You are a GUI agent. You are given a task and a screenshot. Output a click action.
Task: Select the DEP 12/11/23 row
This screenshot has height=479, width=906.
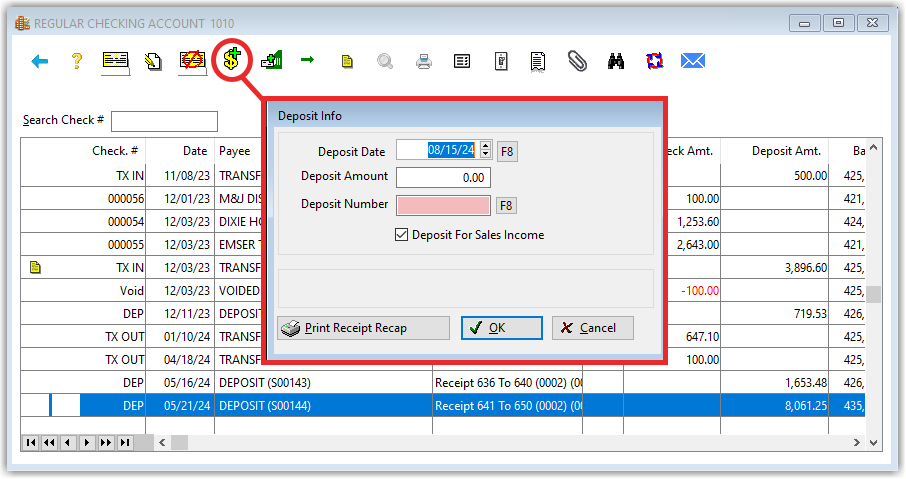[x=443, y=314]
